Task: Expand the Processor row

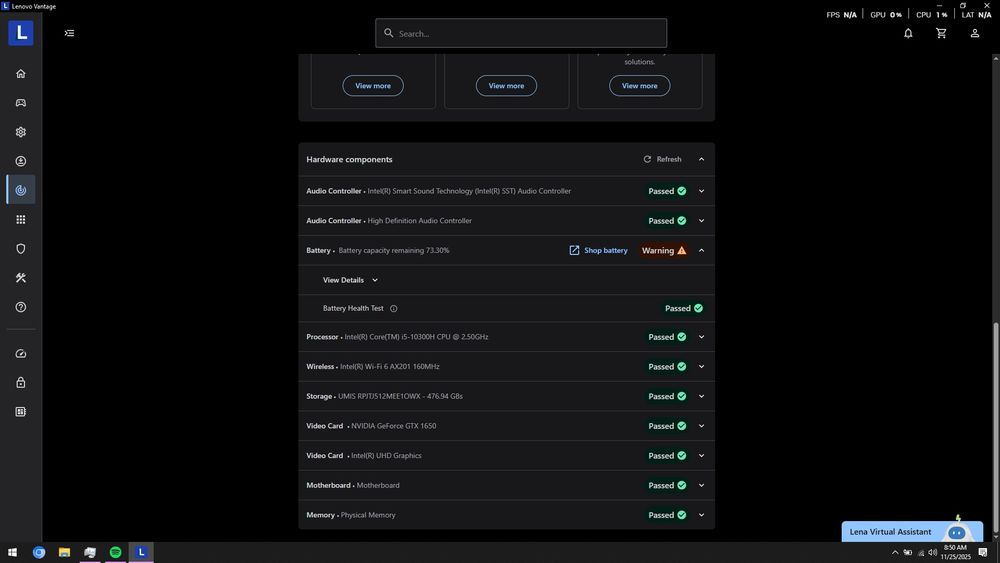Action: [702, 337]
